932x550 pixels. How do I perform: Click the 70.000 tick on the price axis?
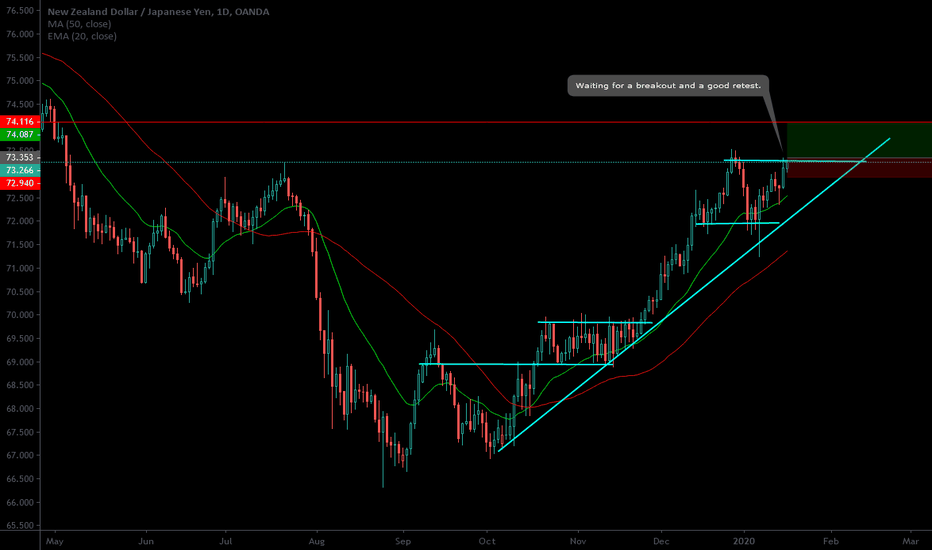(x=20, y=315)
